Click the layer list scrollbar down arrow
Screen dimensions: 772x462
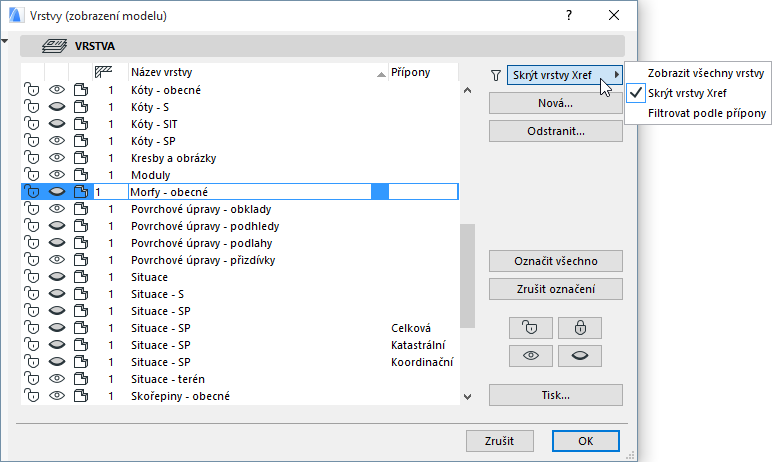pyautogui.click(x=465, y=397)
